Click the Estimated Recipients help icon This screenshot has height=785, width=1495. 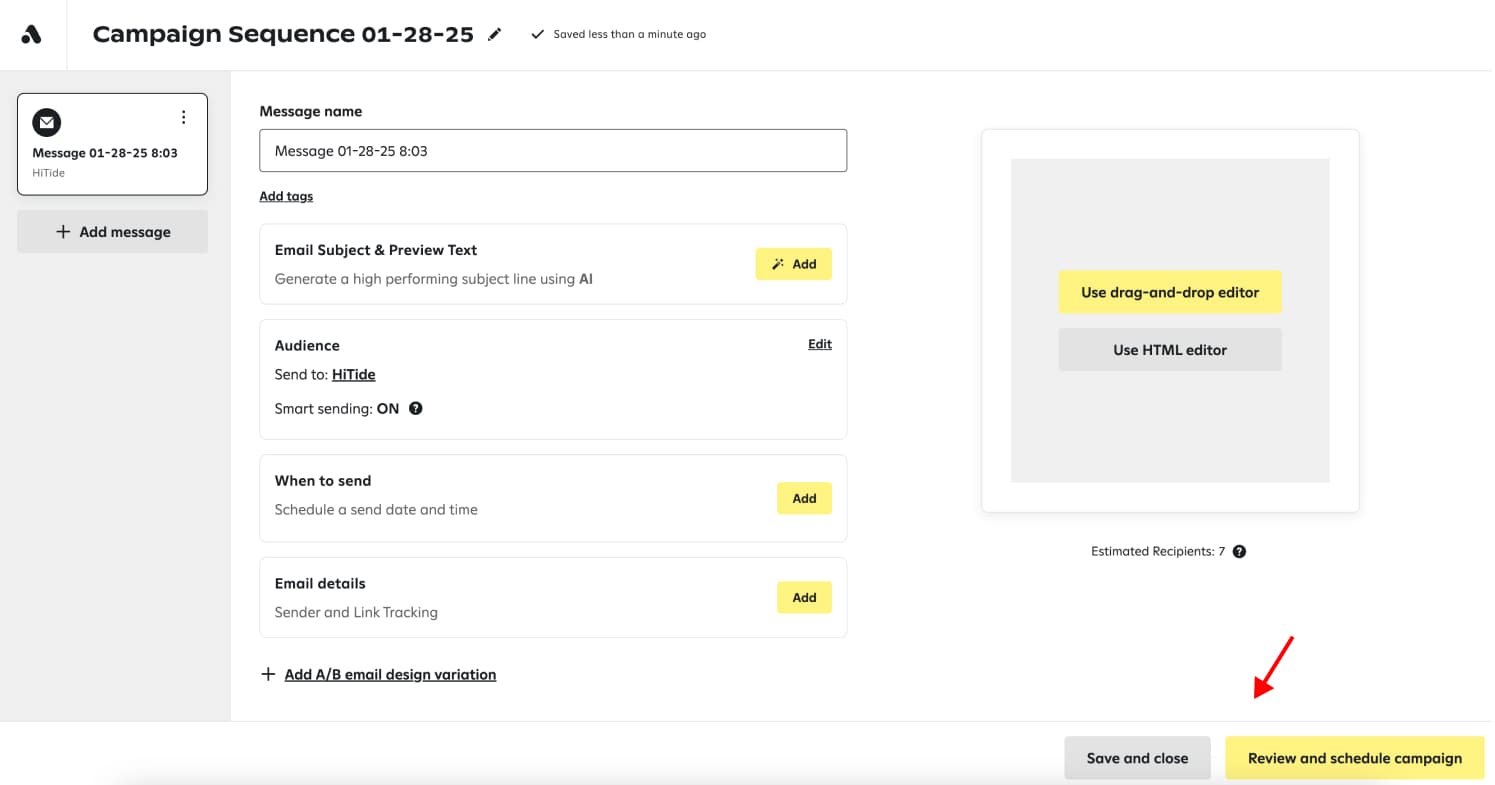(1239, 551)
